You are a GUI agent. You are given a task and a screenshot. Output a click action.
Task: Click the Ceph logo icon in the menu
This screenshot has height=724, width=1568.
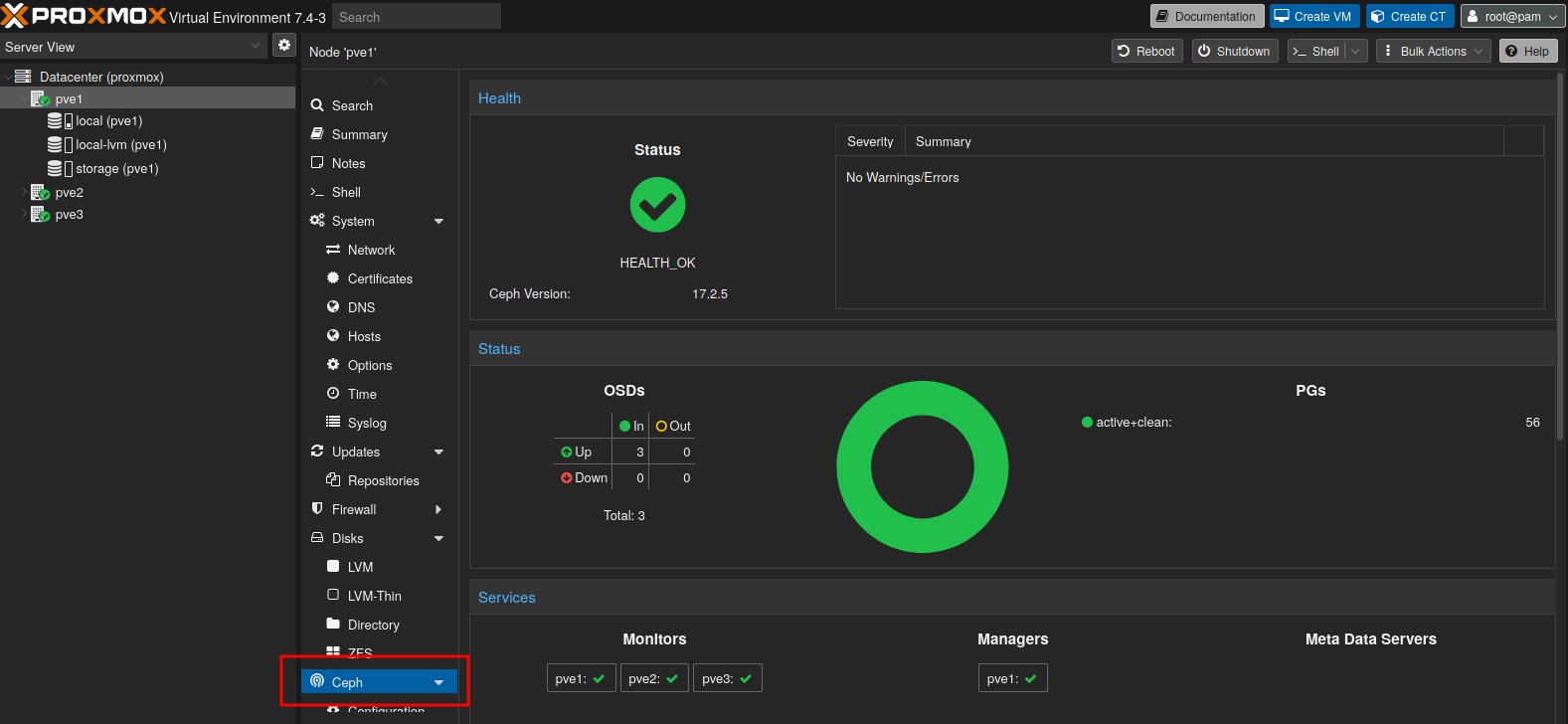[317, 682]
